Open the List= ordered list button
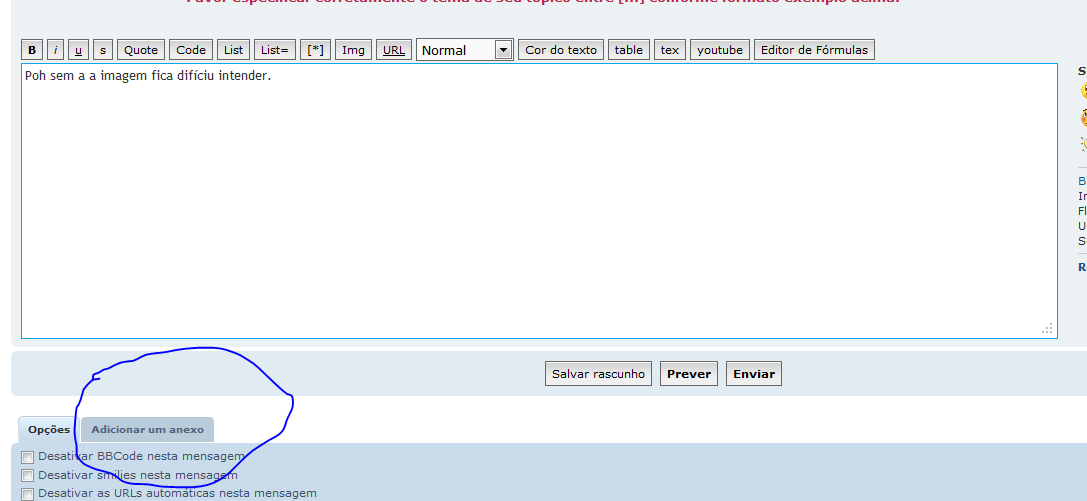 coord(274,50)
